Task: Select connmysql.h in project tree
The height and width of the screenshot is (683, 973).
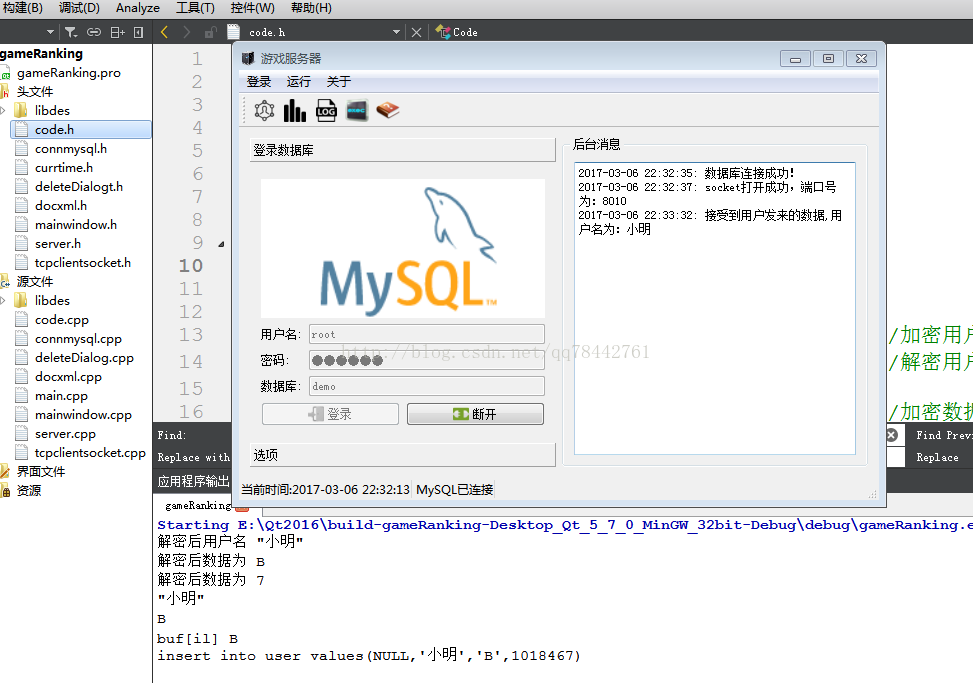Action: pos(71,149)
